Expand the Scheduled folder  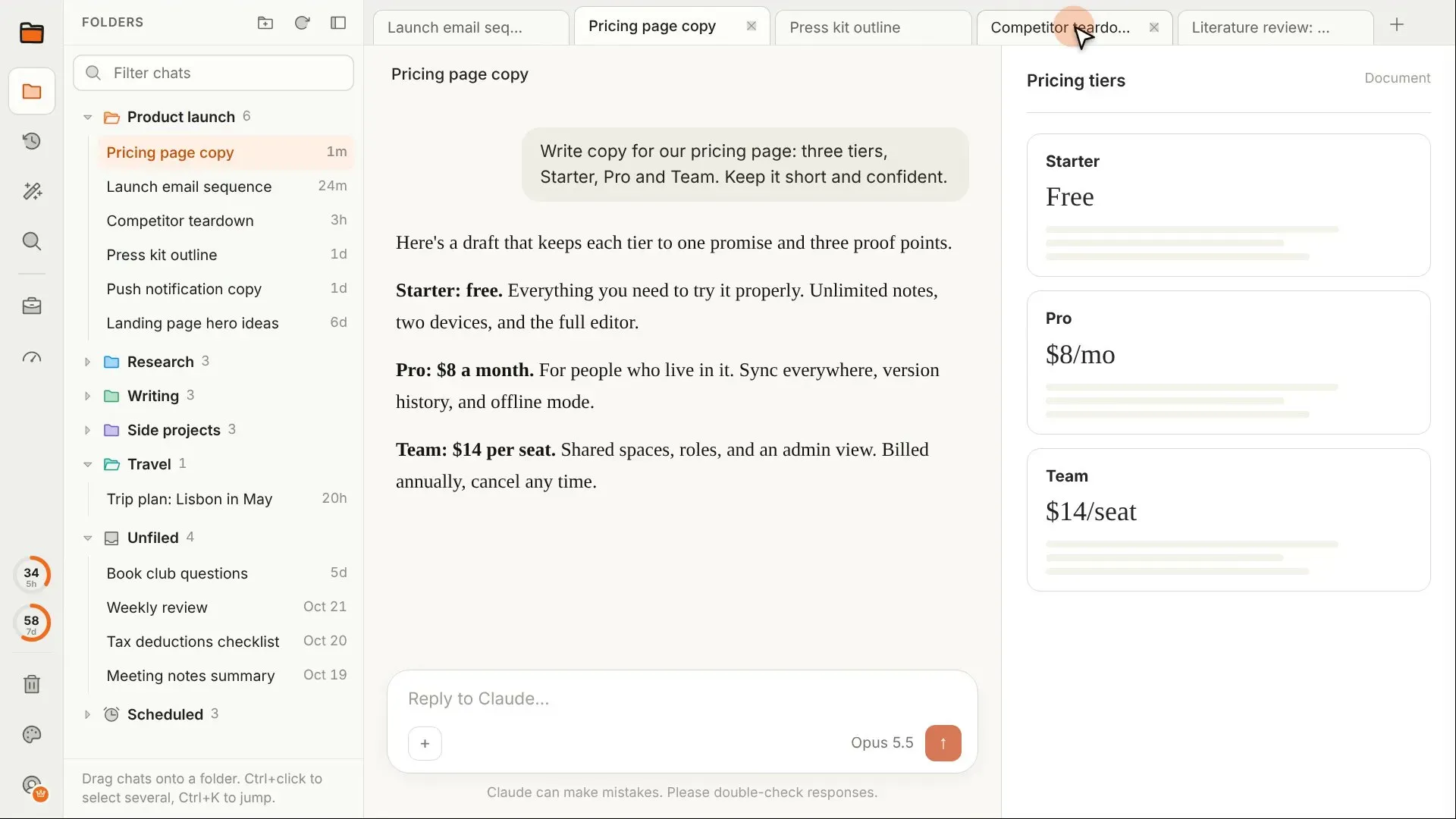pyautogui.click(x=87, y=714)
